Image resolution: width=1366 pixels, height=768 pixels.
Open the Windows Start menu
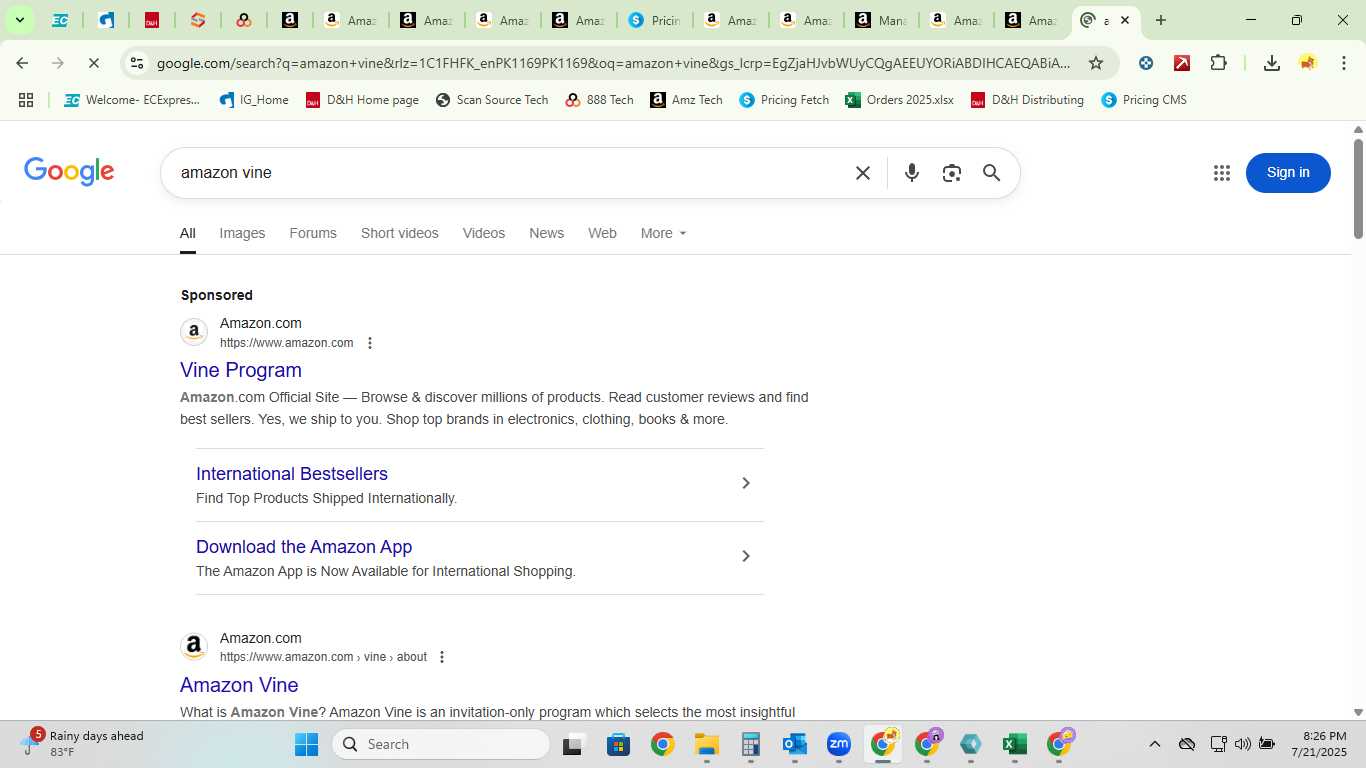click(x=306, y=744)
